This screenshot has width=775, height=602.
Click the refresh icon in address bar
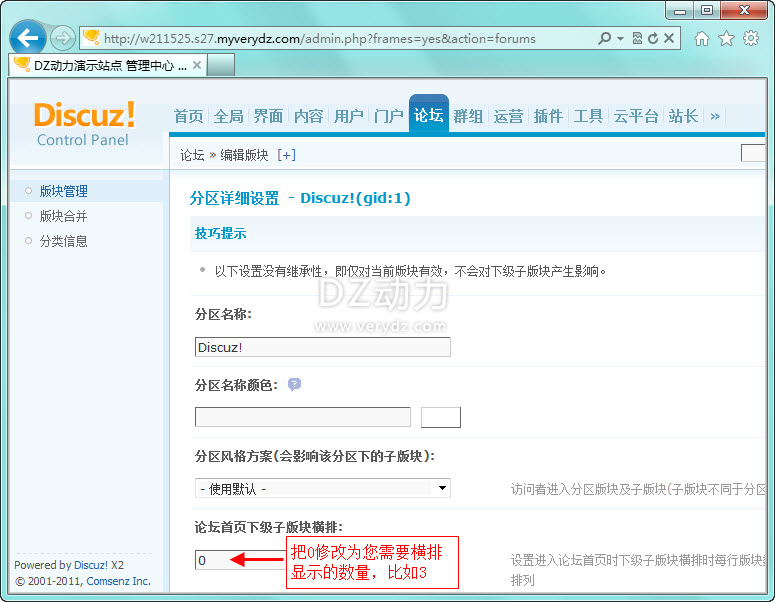click(x=653, y=38)
